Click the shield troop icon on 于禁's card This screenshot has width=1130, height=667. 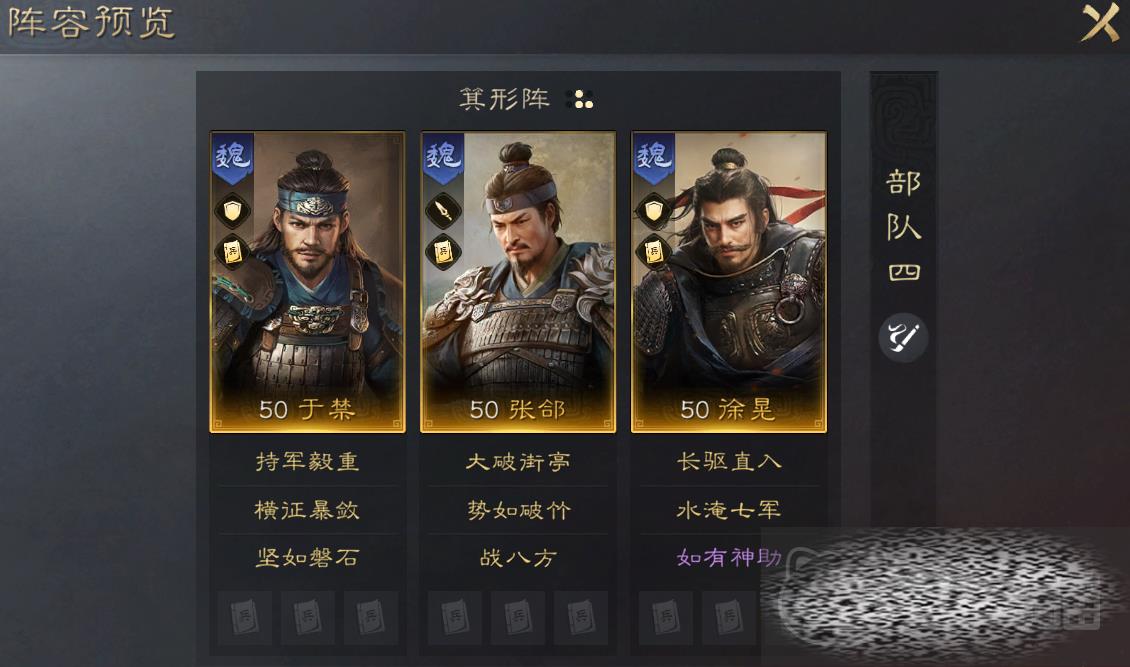click(232, 211)
